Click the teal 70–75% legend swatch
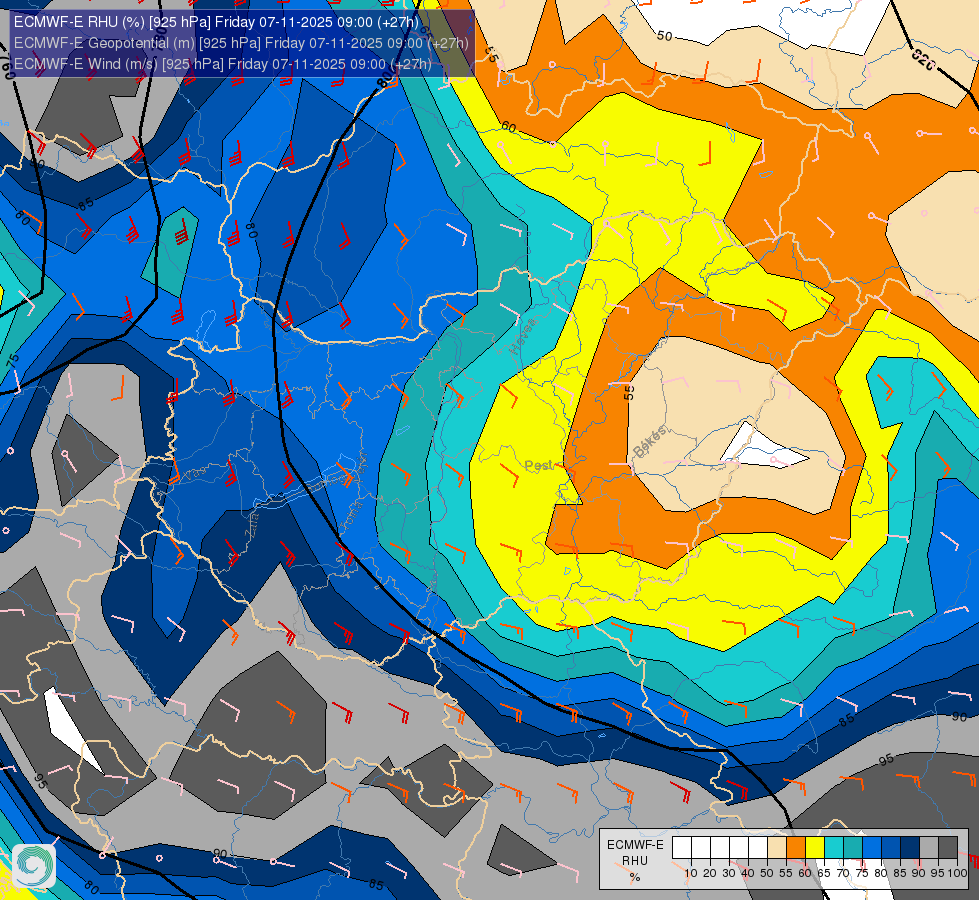Image resolution: width=979 pixels, height=900 pixels. (x=853, y=848)
